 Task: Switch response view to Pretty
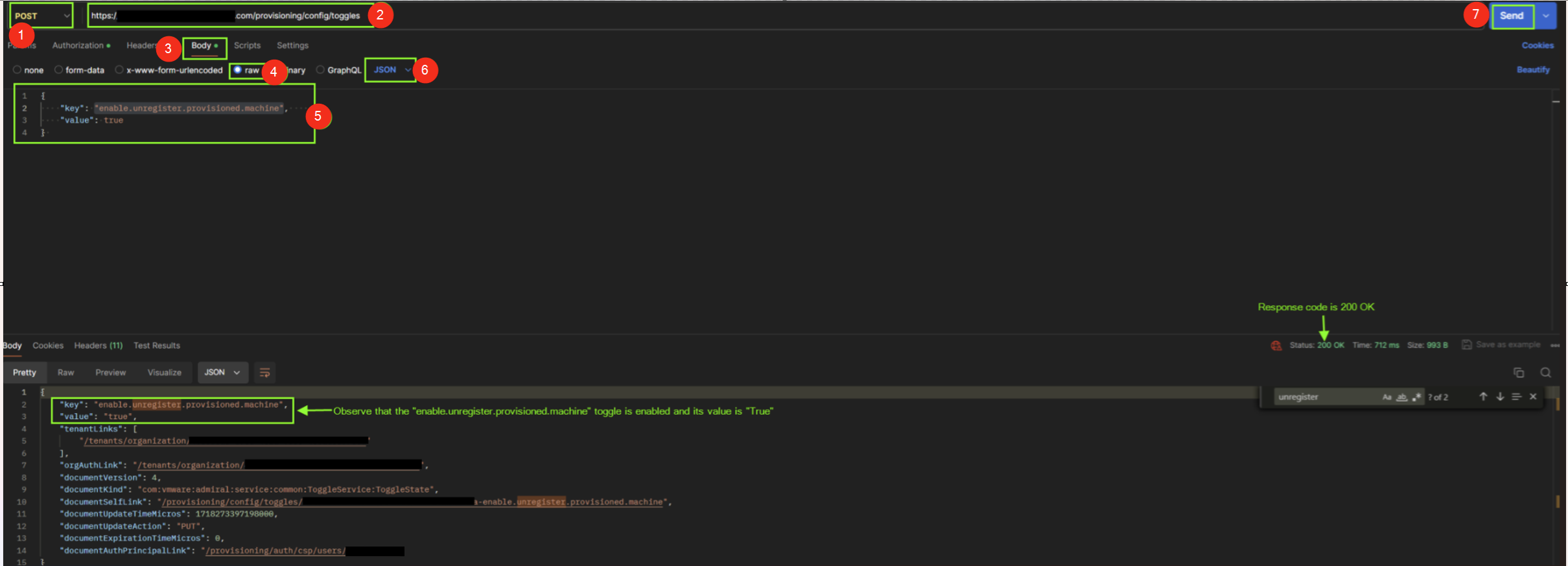[x=25, y=373]
